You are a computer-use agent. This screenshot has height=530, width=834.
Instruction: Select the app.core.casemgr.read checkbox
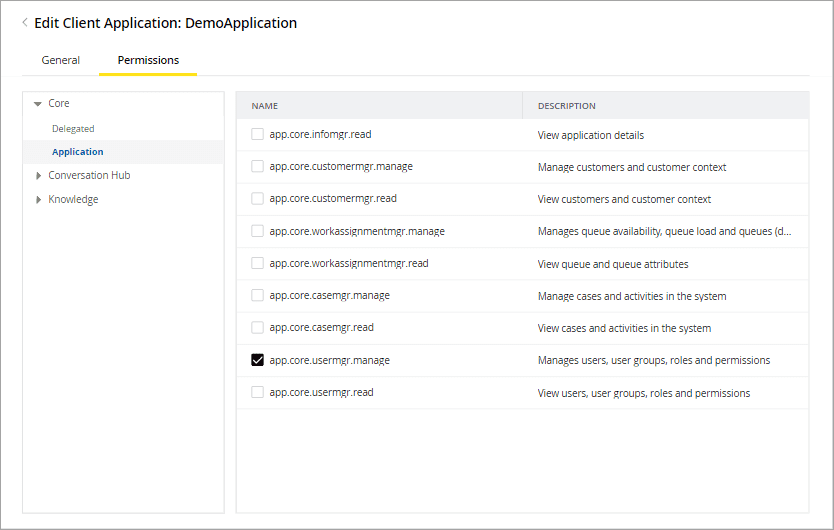point(258,328)
